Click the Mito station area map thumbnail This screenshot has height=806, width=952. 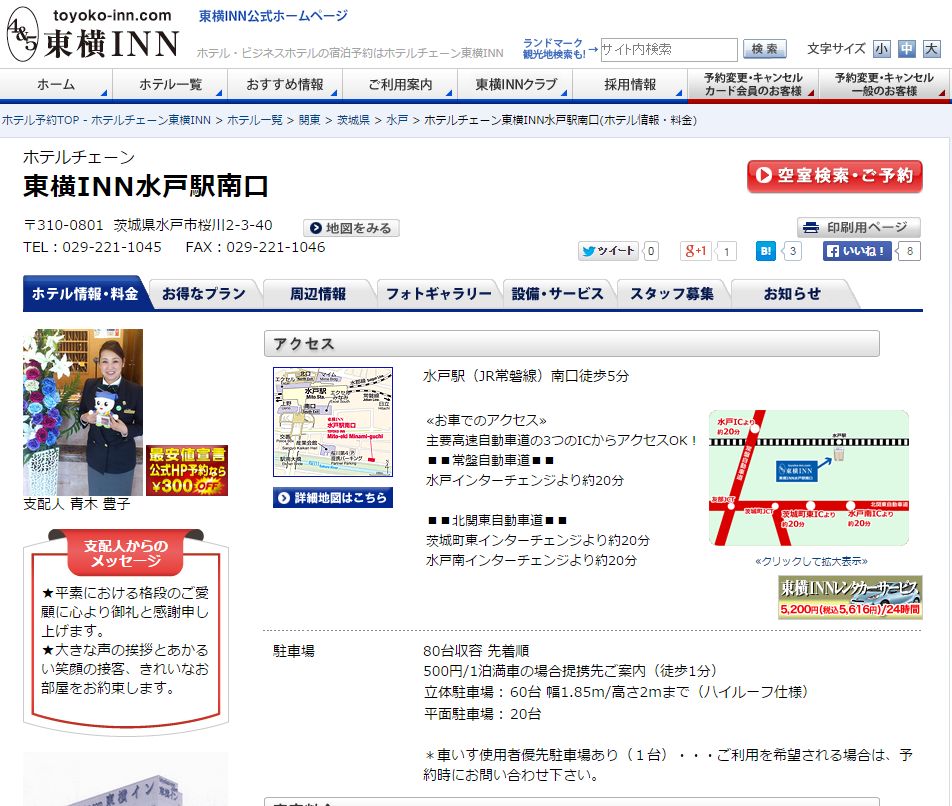click(333, 422)
